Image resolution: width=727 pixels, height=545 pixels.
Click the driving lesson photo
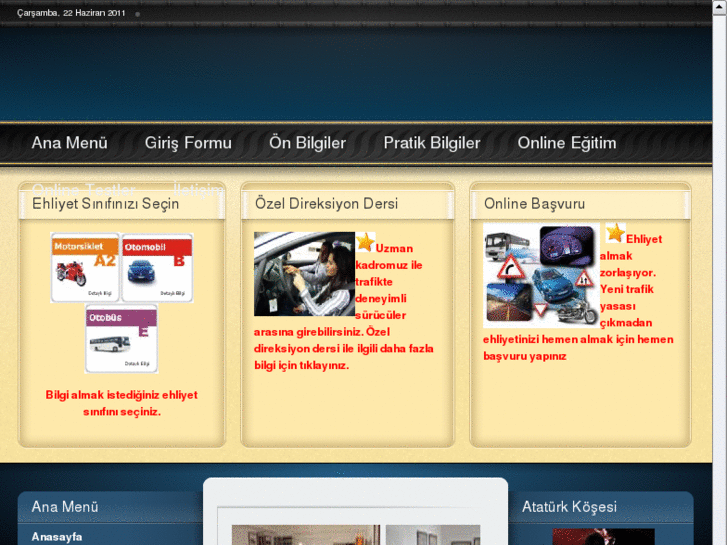(x=304, y=274)
